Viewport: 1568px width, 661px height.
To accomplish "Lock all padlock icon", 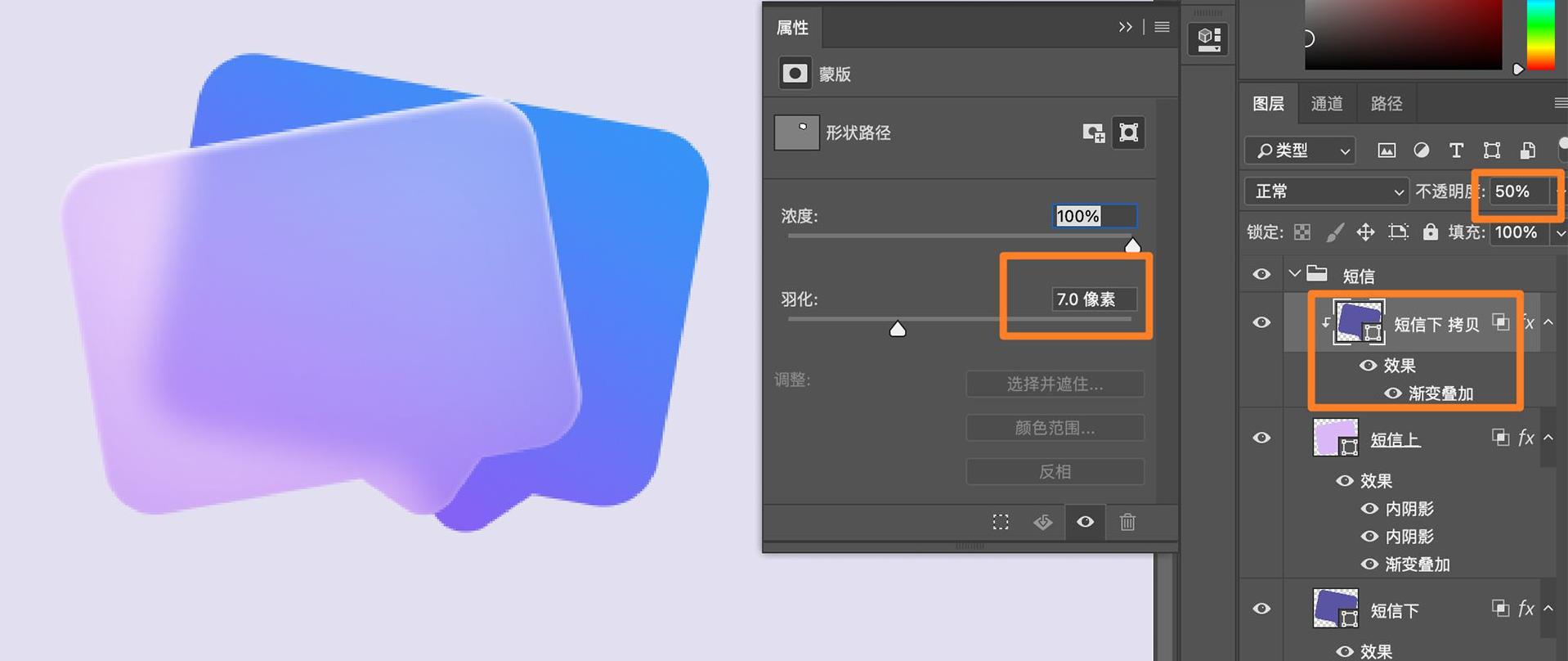I will 1430,232.
